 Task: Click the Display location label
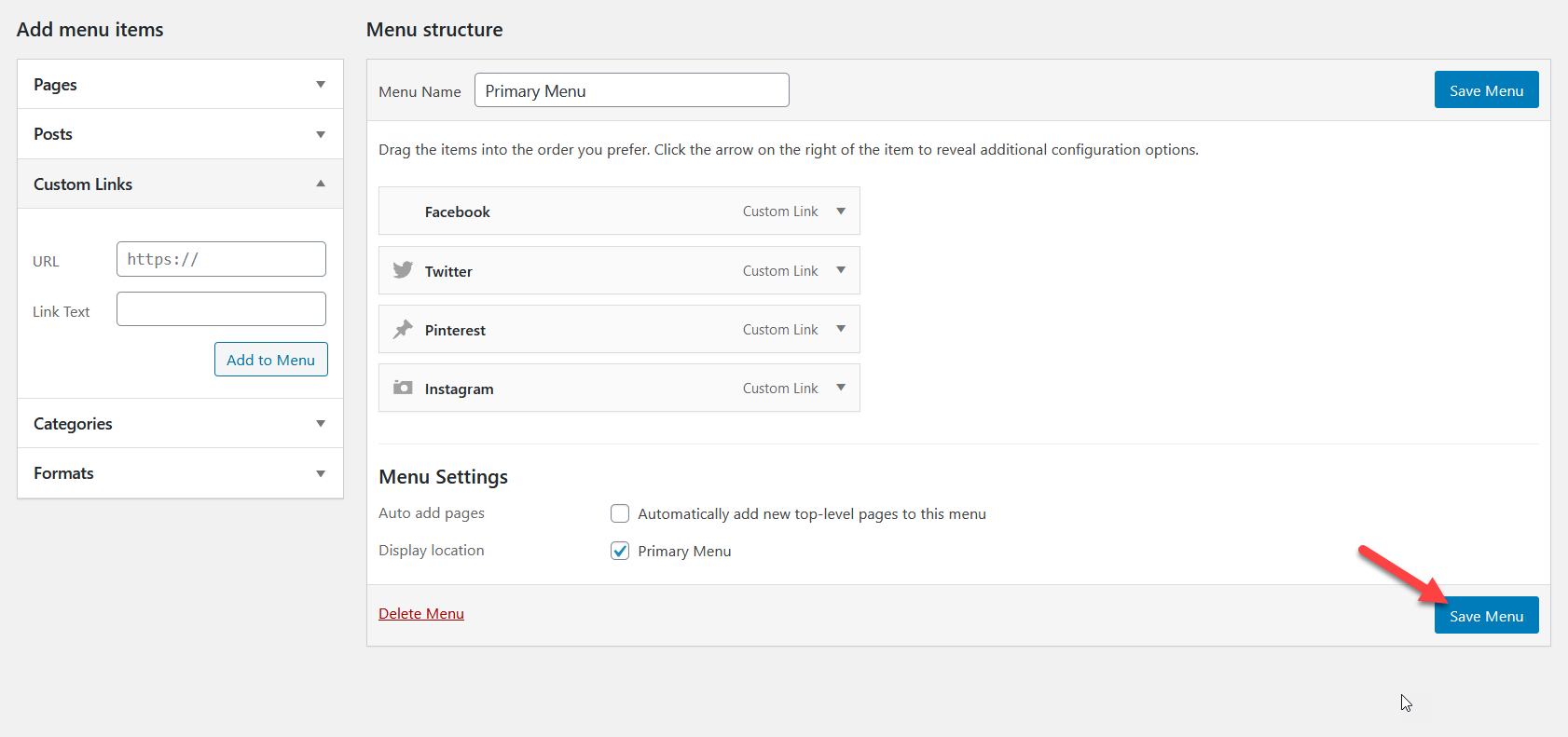432,550
